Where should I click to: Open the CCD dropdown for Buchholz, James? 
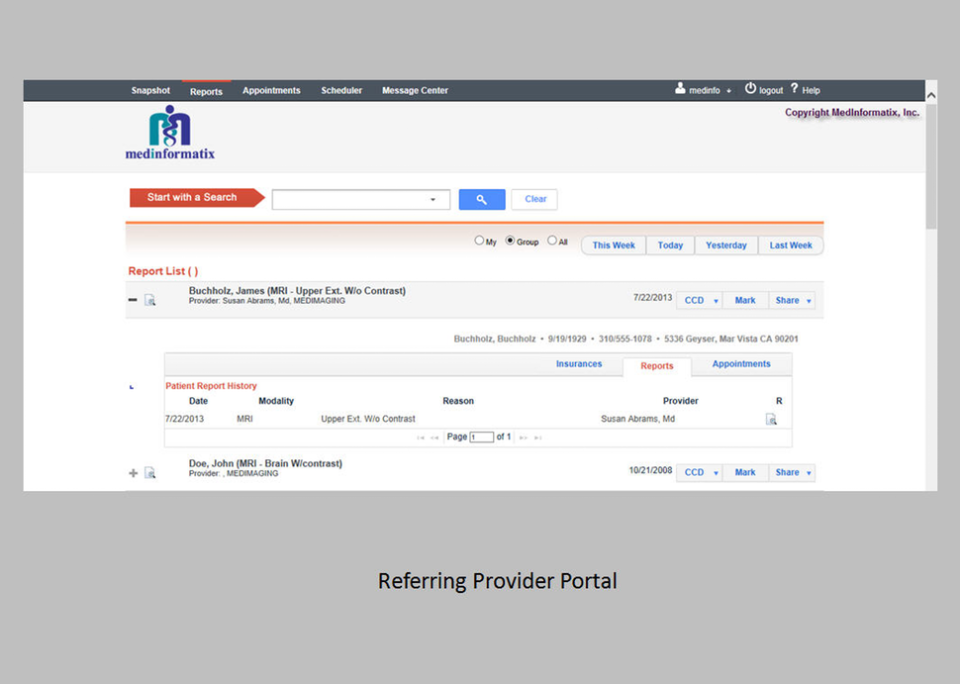click(x=698, y=300)
